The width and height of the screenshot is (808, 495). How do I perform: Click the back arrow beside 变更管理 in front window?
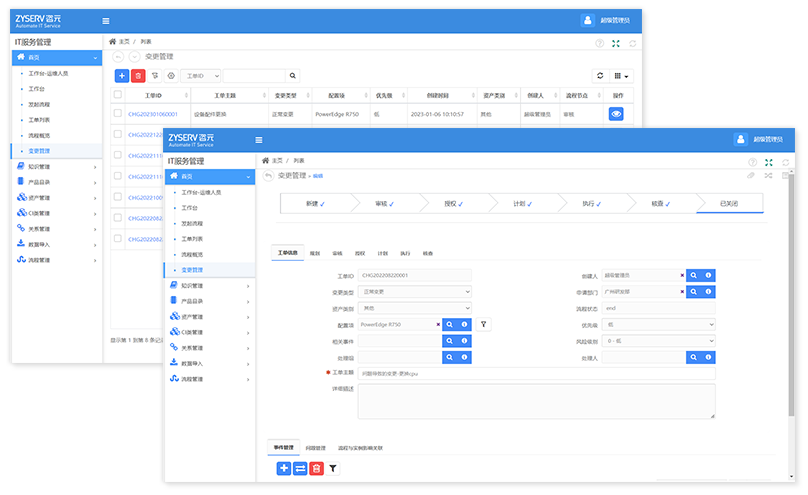coord(268,176)
